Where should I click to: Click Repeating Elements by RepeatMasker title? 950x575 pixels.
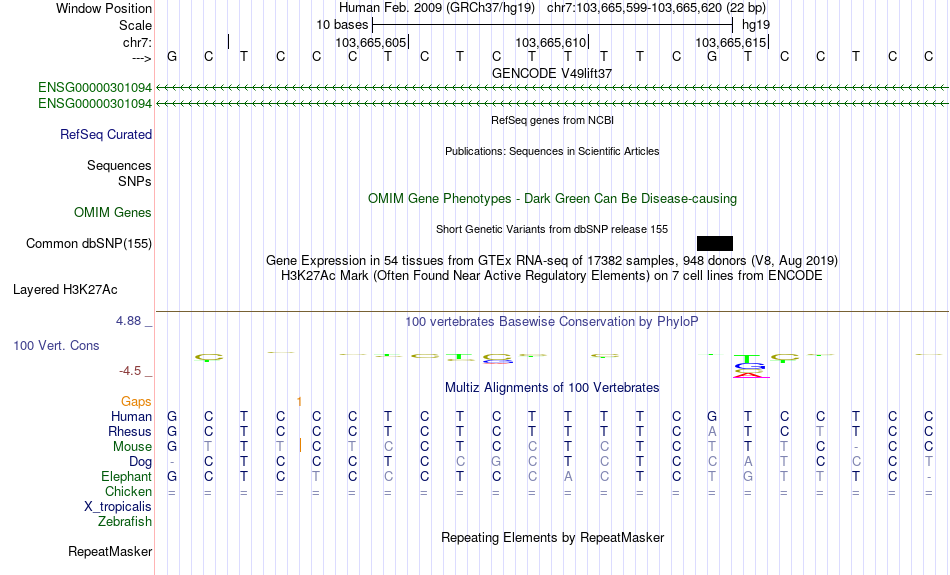[553, 538]
